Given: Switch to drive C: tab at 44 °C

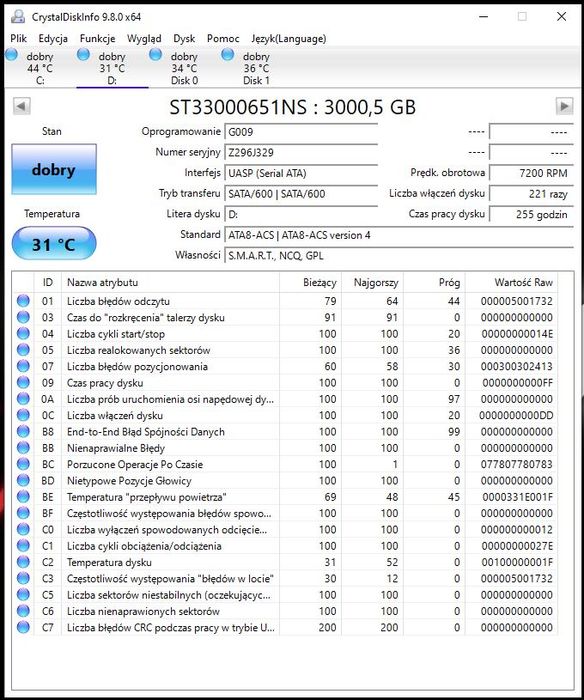Looking at the screenshot, I should [x=40, y=68].
